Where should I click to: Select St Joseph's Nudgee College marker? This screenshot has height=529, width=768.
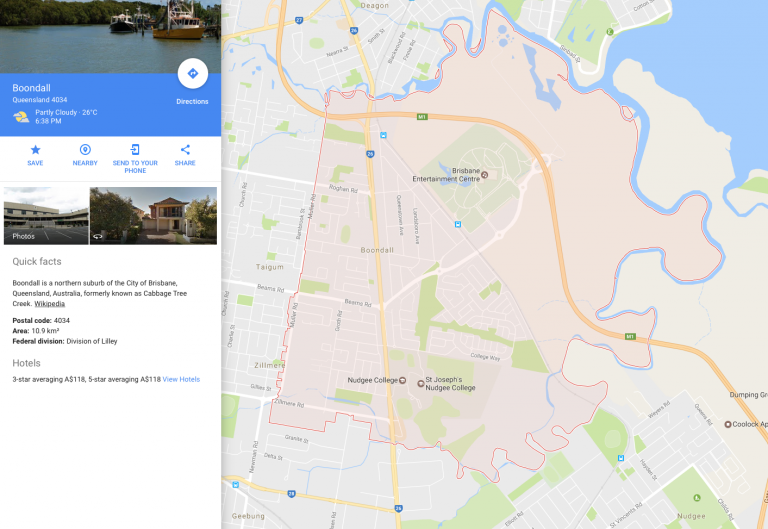[420, 384]
